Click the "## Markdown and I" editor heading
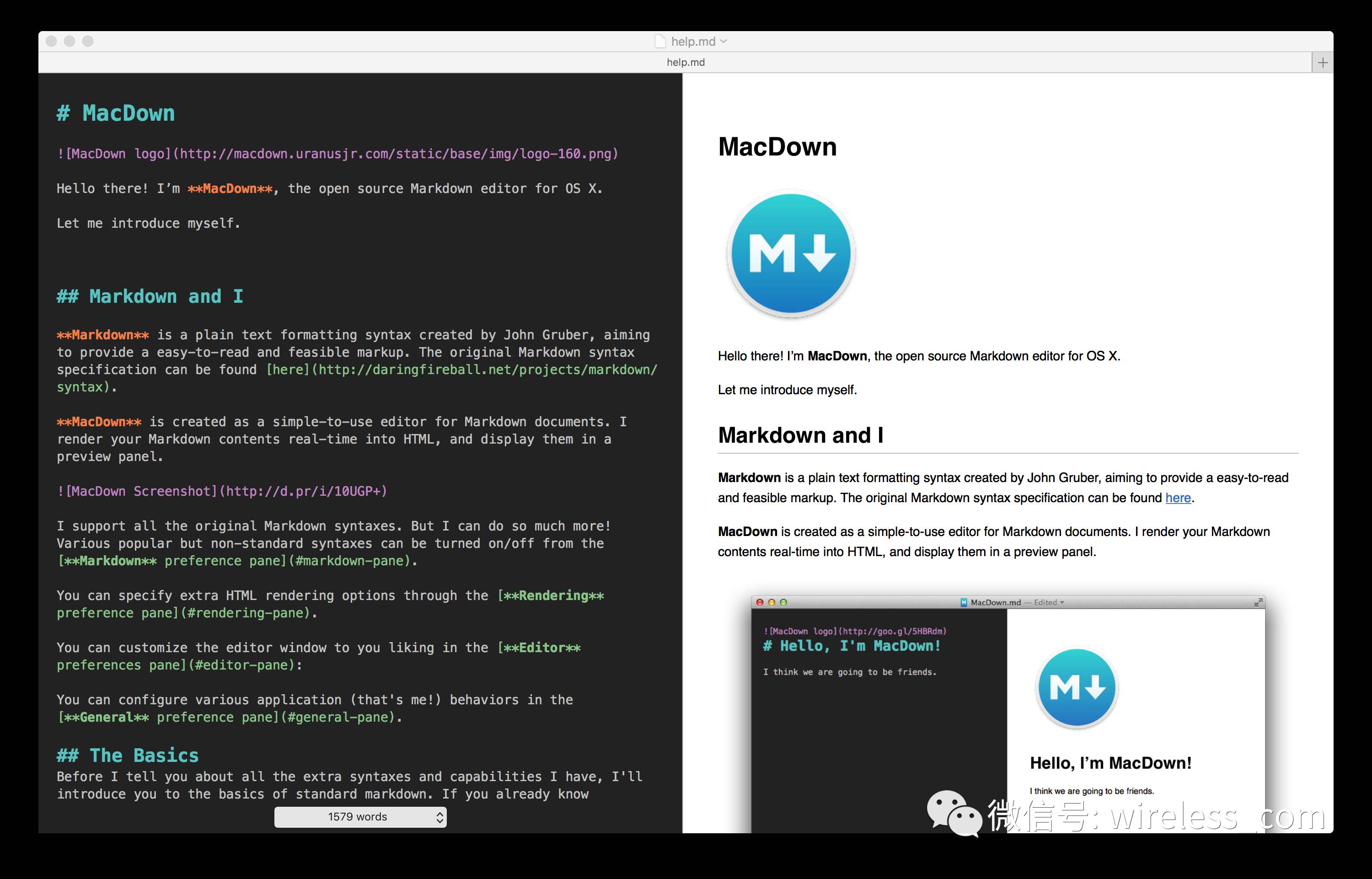Viewport: 1372px width, 879px height. click(150, 297)
